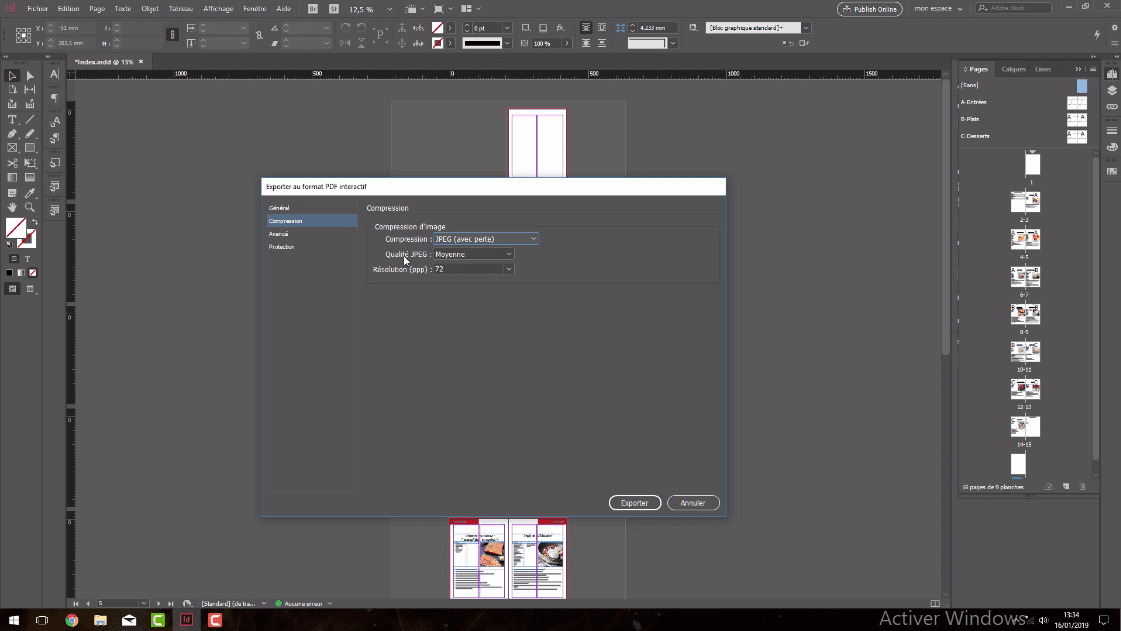Viewport: 1121px width, 631px height.
Task: Cancel the export with the Annuler button
Action: [x=693, y=503]
